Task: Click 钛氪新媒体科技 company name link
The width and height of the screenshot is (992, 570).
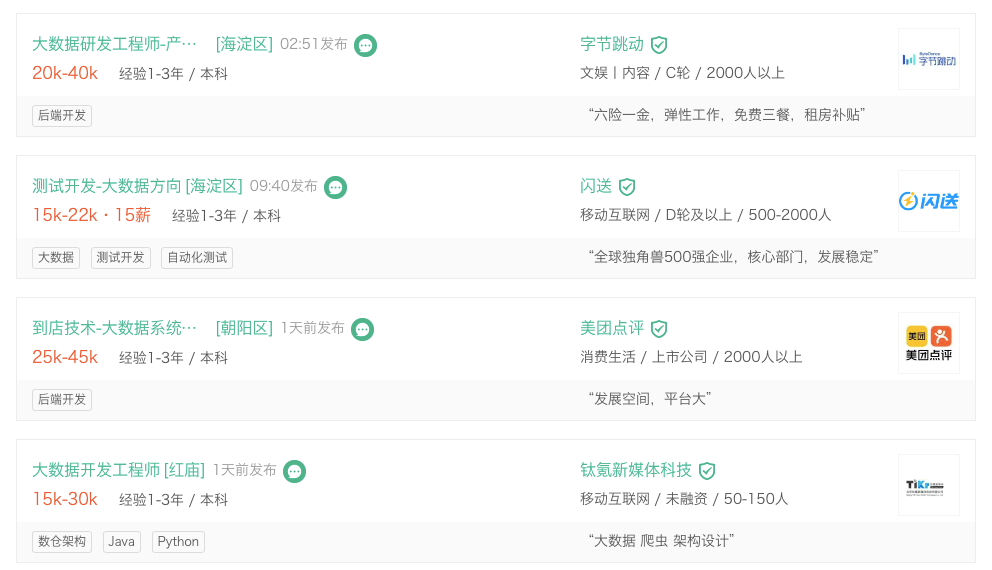Action: [636, 470]
